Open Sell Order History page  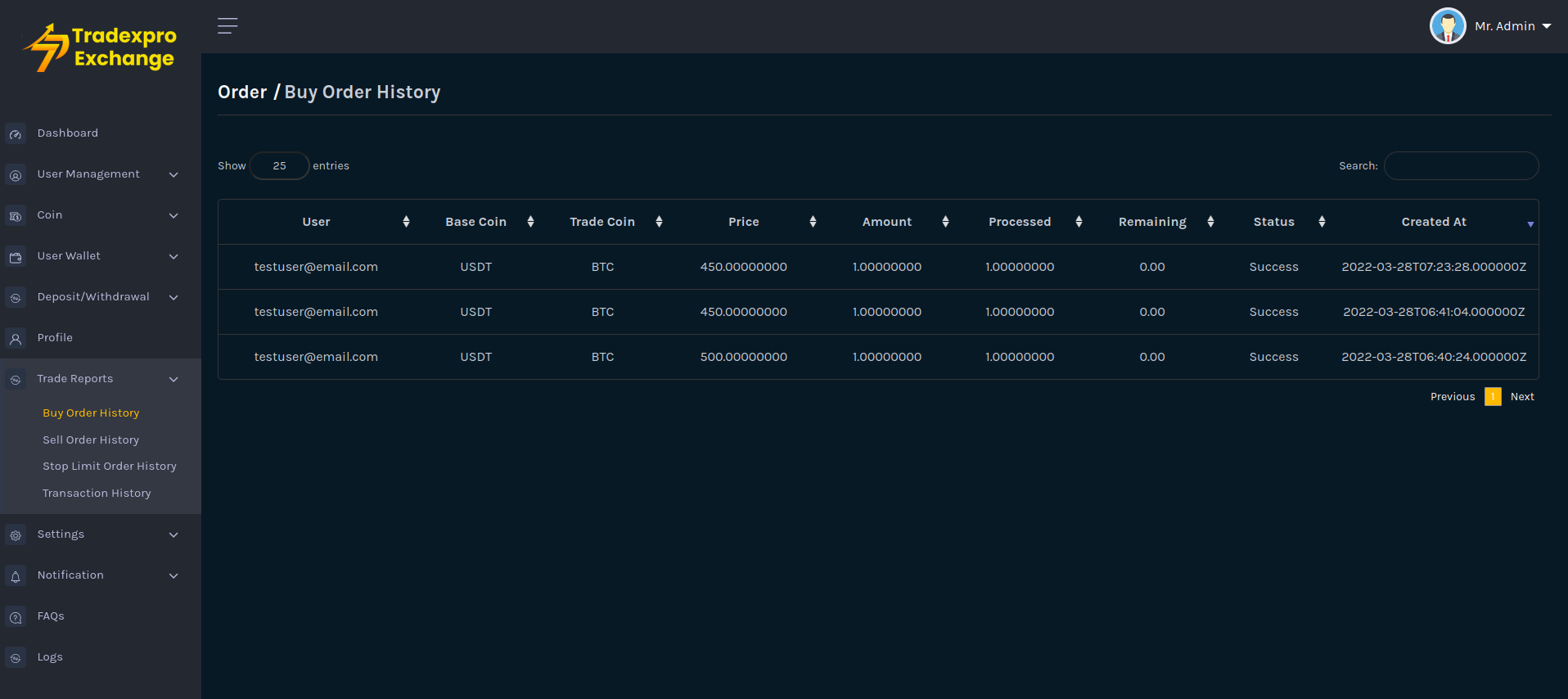point(91,440)
